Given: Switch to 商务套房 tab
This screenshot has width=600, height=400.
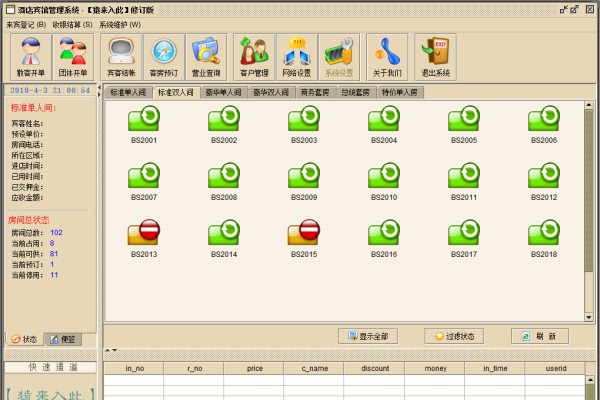Looking at the screenshot, I should click(x=315, y=93).
